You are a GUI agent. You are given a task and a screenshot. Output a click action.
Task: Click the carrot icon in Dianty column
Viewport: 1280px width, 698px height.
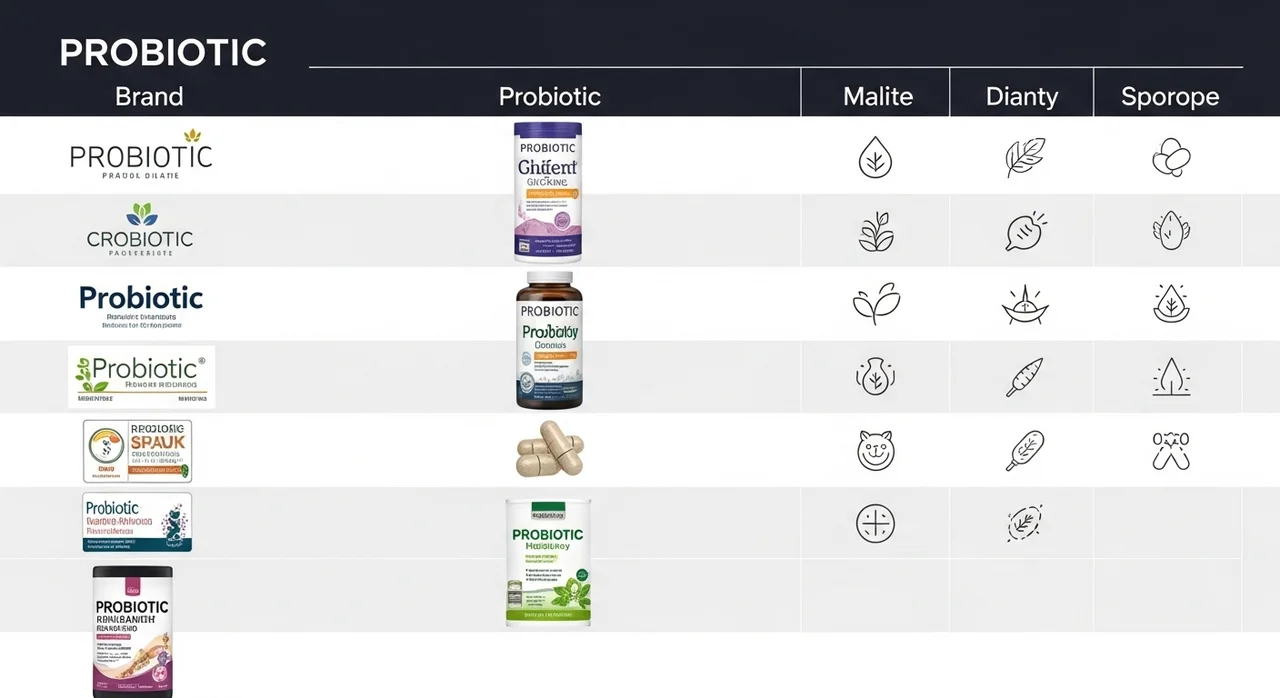tap(1025, 377)
